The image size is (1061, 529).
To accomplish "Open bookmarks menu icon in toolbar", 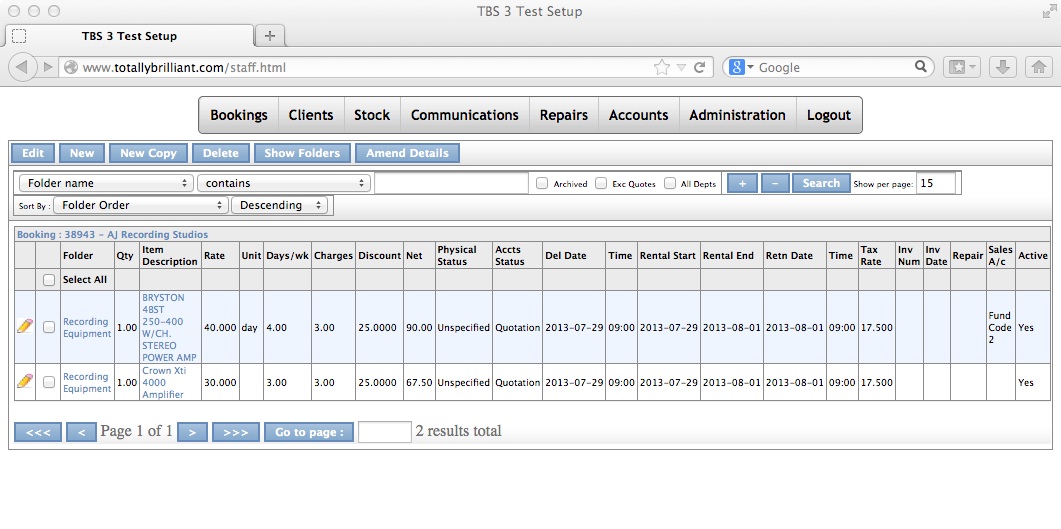I will 962,67.
